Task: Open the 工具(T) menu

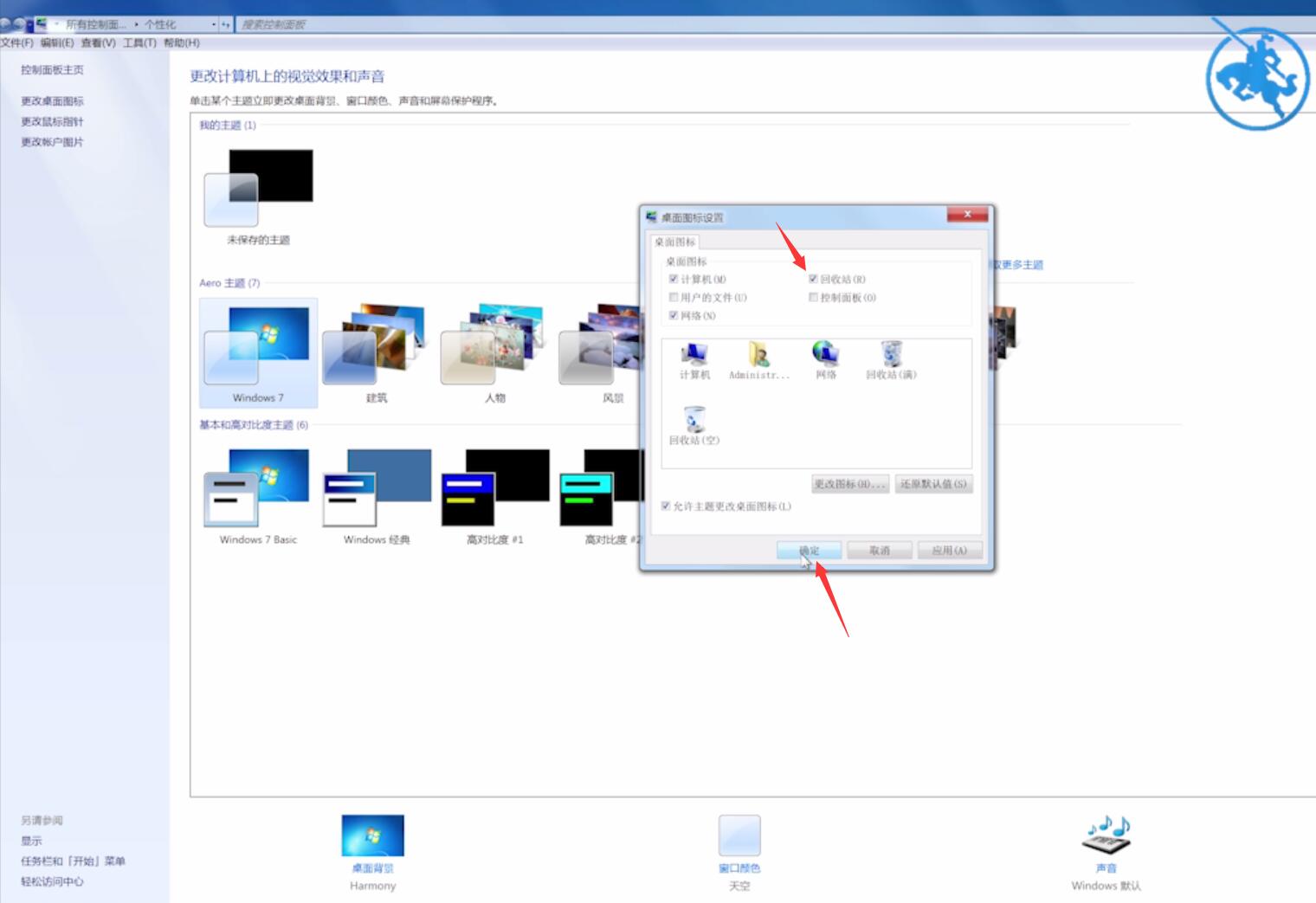Action: pos(139,42)
